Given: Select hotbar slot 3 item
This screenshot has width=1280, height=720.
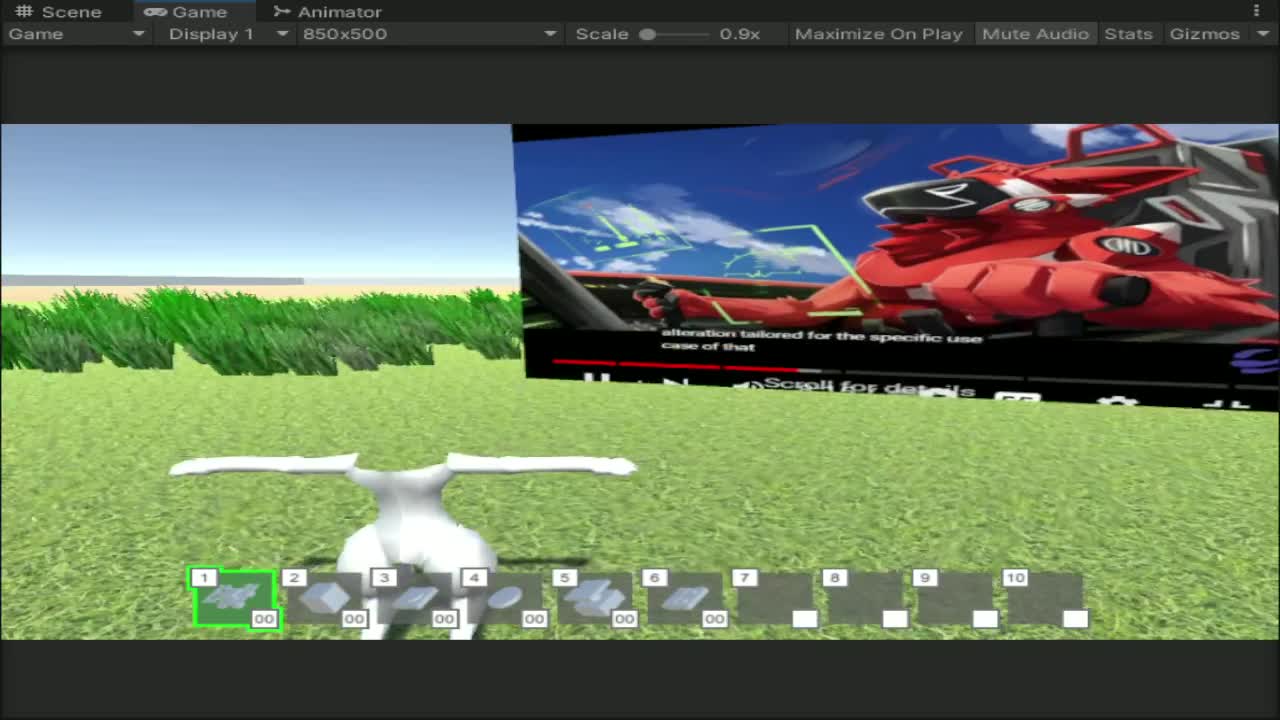Looking at the screenshot, I should (x=414, y=599).
